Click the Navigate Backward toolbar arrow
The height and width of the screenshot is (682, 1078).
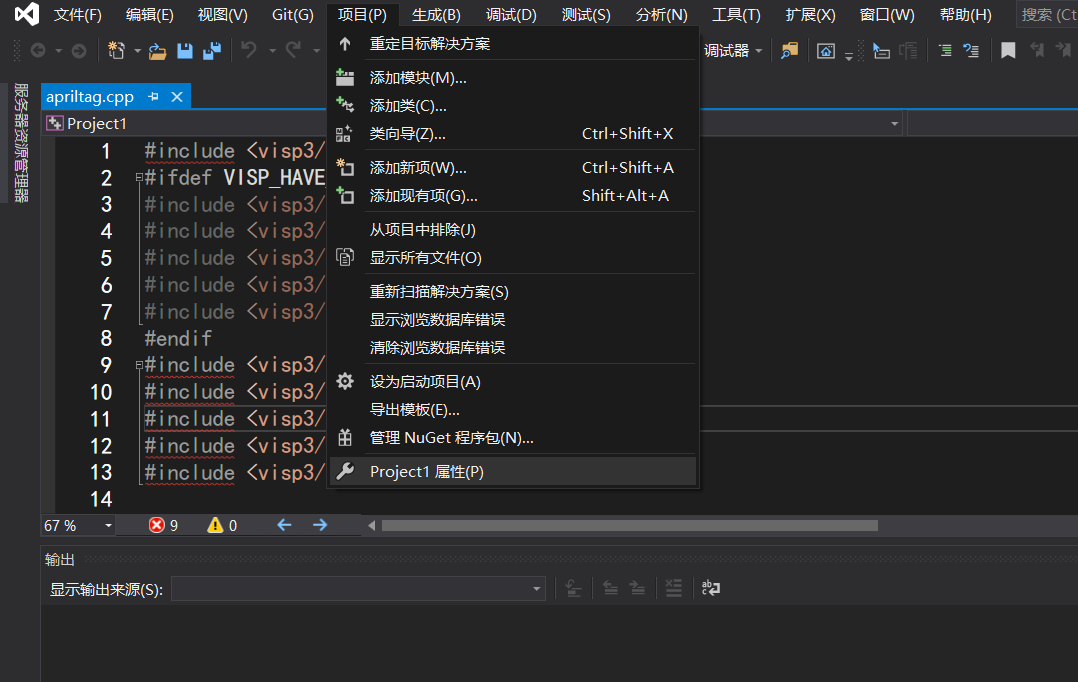(38, 50)
